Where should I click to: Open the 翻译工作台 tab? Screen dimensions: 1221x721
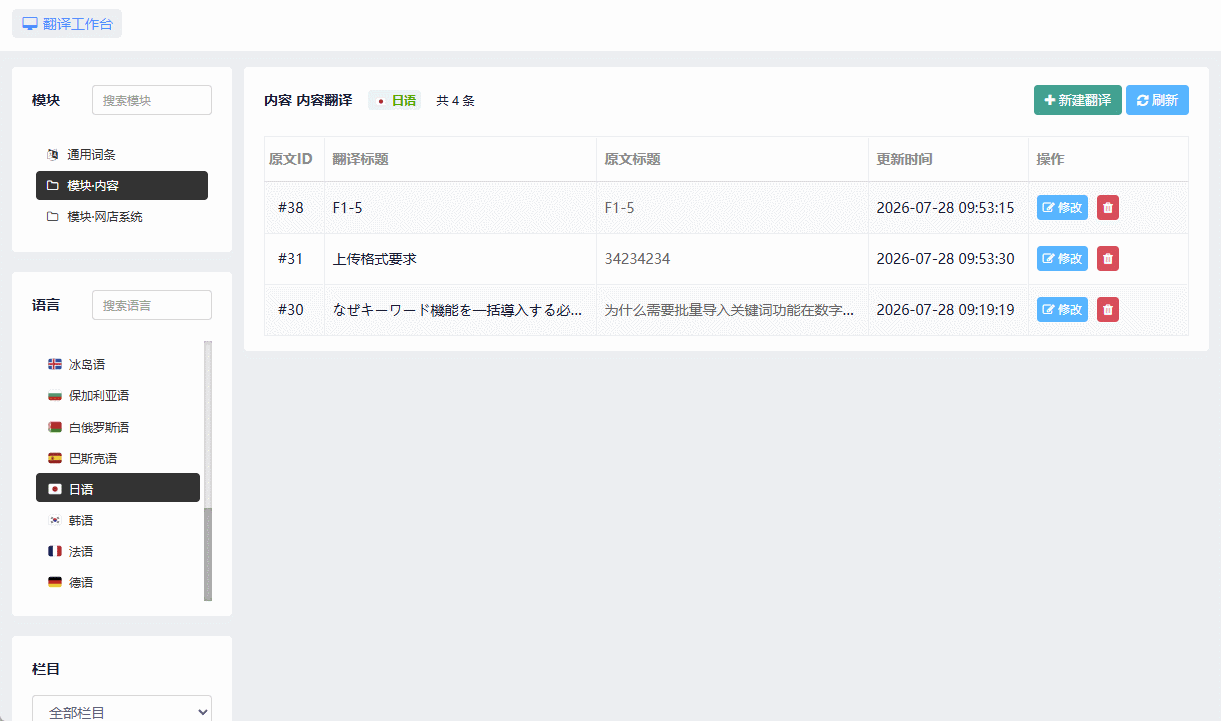point(67,24)
